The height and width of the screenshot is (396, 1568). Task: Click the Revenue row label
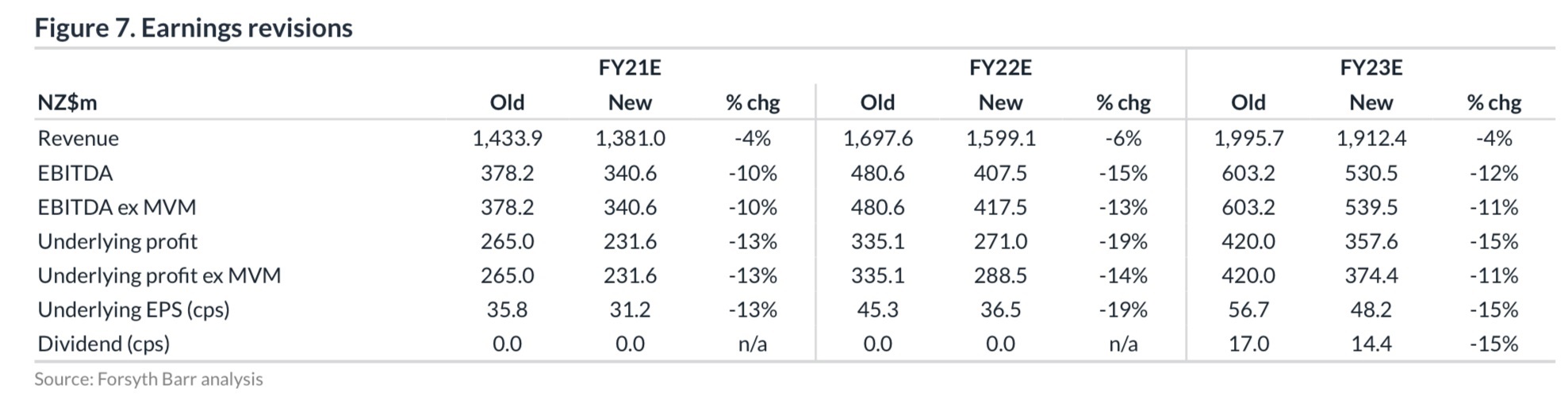(78, 138)
